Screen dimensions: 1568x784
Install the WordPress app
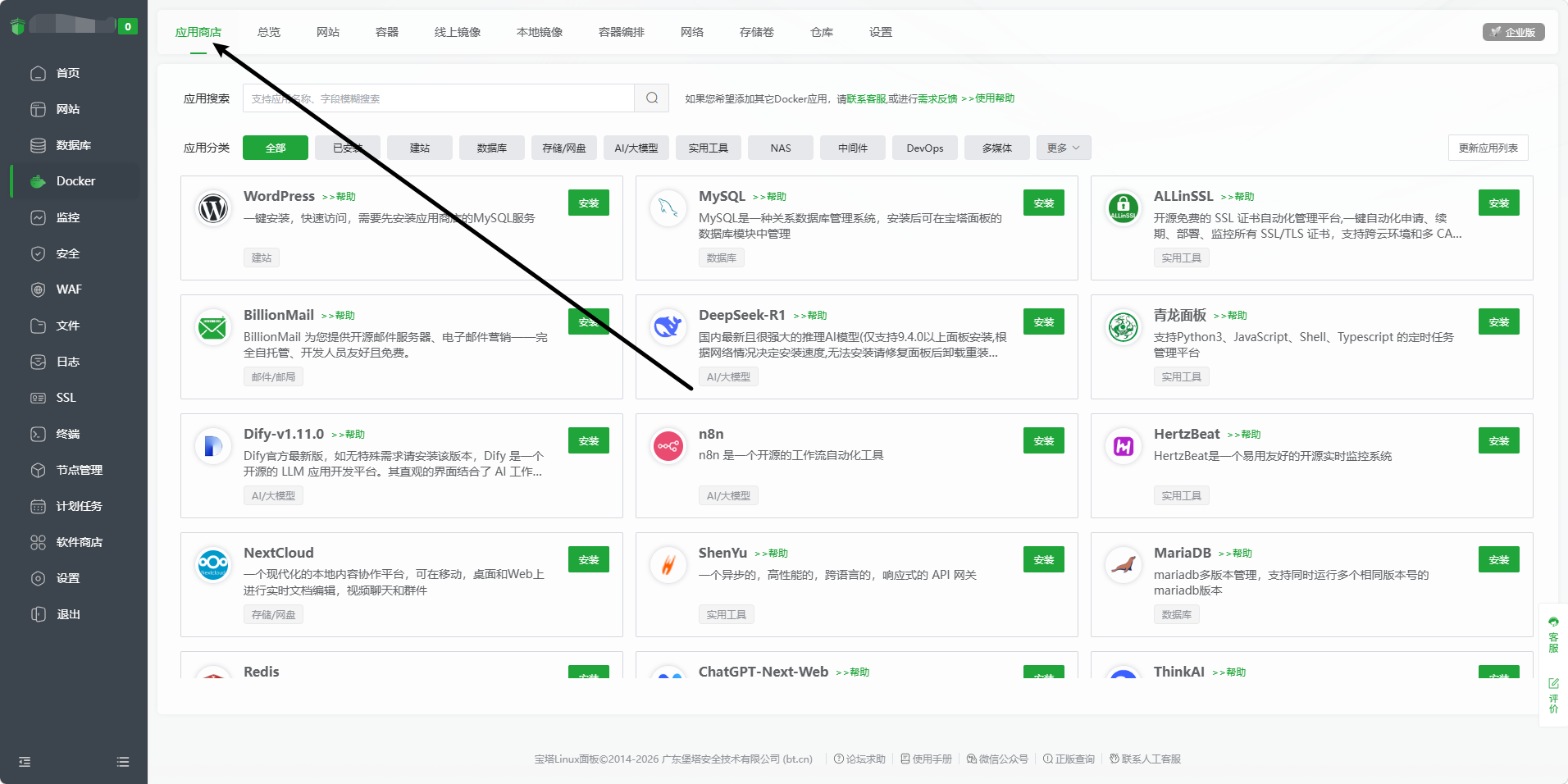pos(589,203)
